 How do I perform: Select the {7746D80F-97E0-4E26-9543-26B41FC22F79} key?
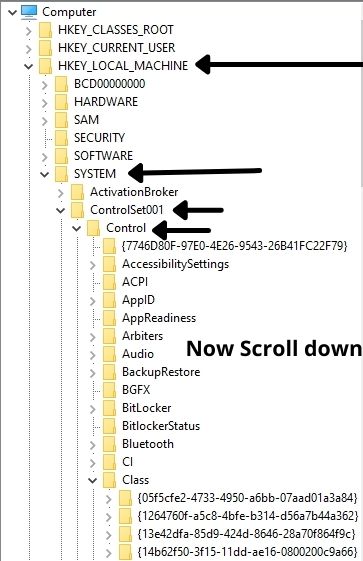pyautogui.click(x=235, y=246)
